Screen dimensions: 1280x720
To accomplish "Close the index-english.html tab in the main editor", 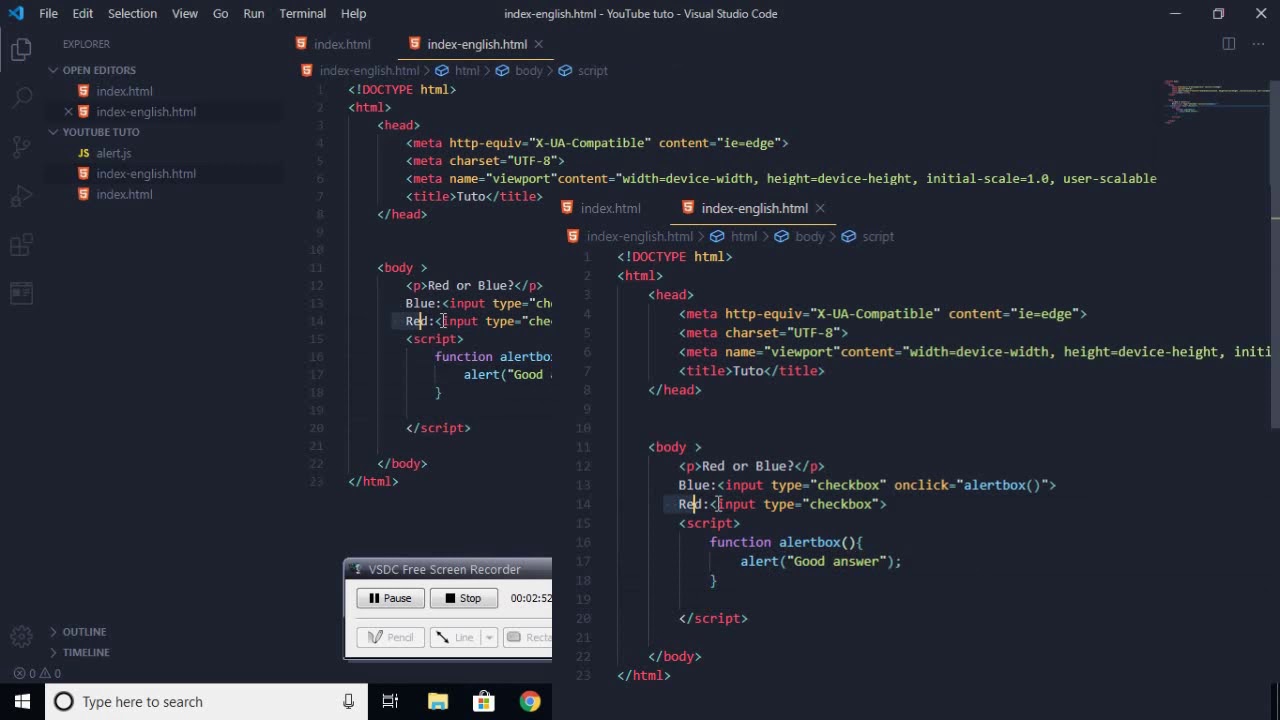I will (x=538, y=44).
